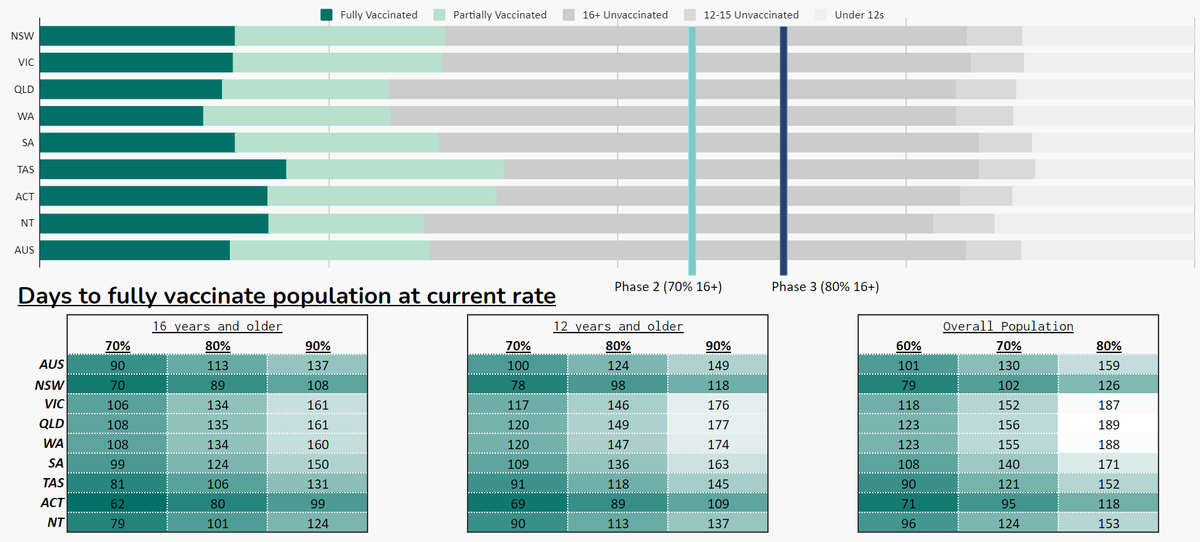The width and height of the screenshot is (1200, 542).
Task: Click the navy Phase 3 vertical marker line
Action: pyautogui.click(x=783, y=150)
